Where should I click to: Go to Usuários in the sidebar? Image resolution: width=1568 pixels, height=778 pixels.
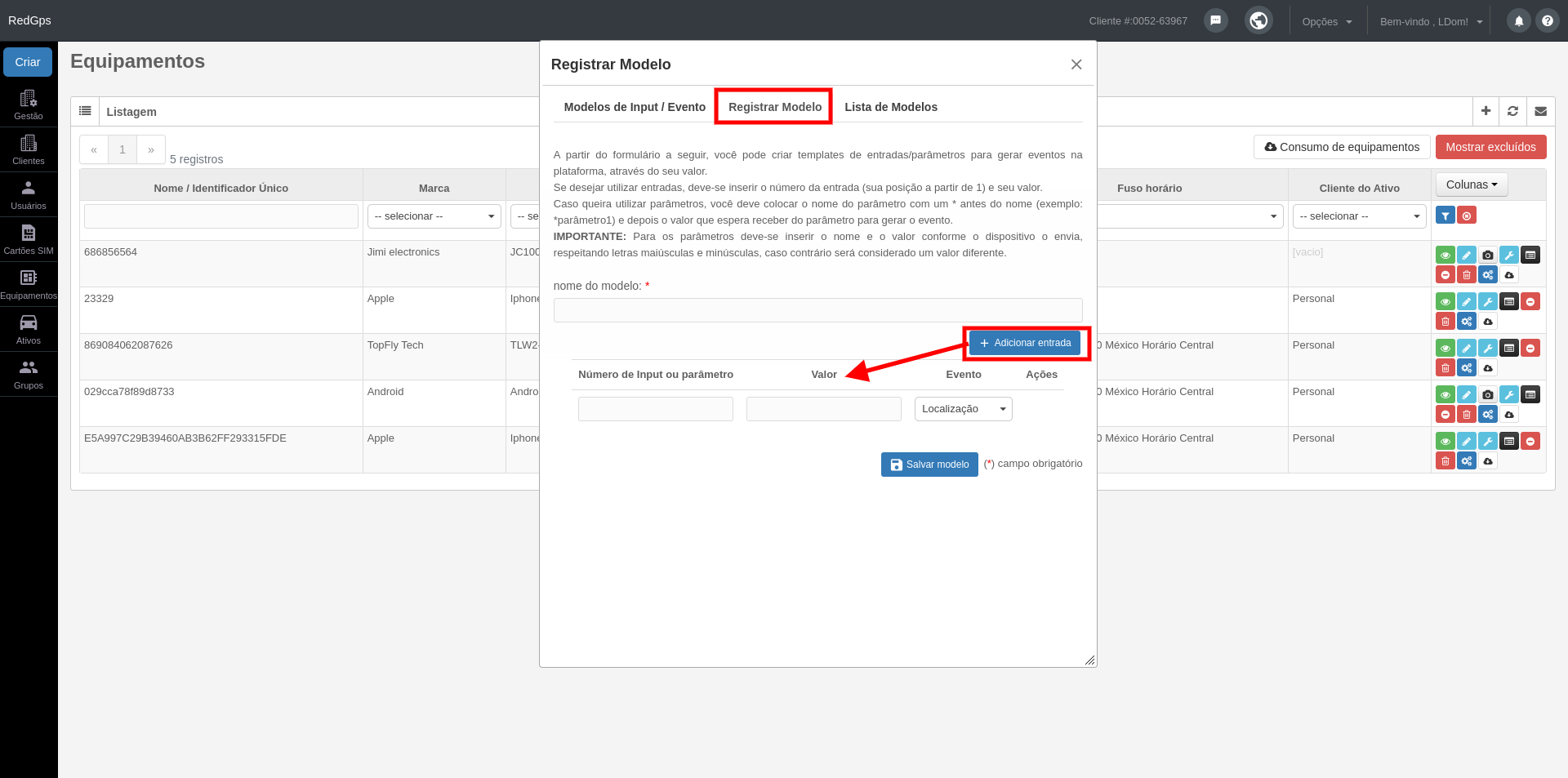[29, 194]
